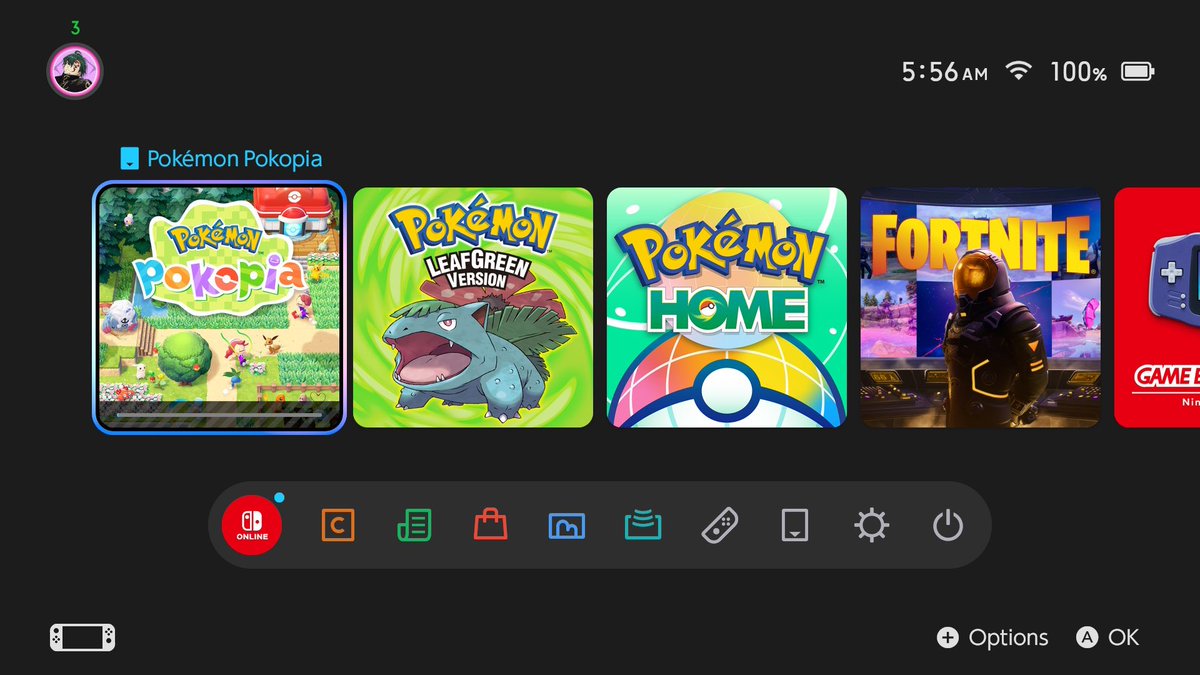Open the Controllers icon
The height and width of the screenshot is (675, 1200).
[719, 525]
